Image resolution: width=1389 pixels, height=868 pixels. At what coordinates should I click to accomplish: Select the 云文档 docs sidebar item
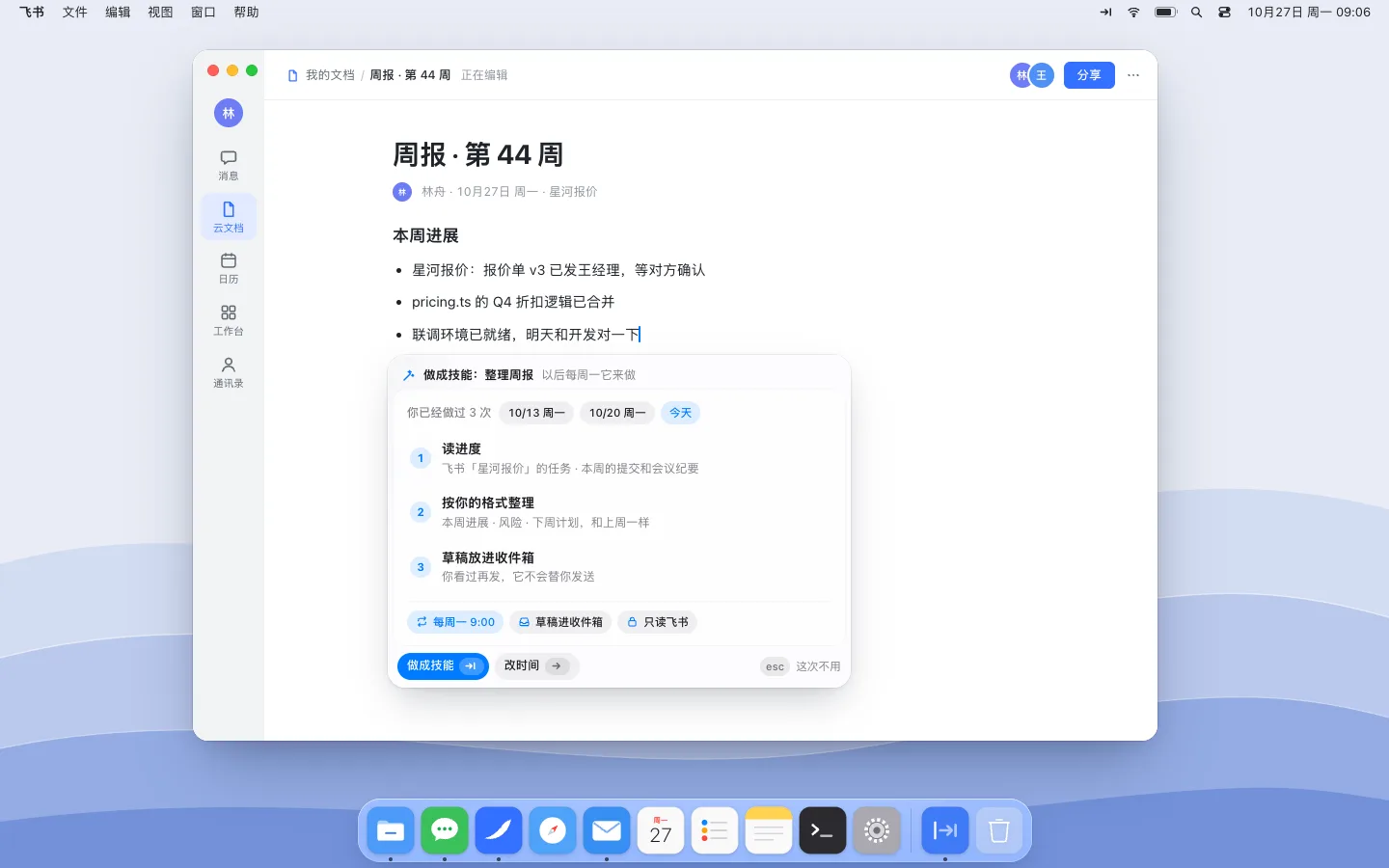(229, 217)
